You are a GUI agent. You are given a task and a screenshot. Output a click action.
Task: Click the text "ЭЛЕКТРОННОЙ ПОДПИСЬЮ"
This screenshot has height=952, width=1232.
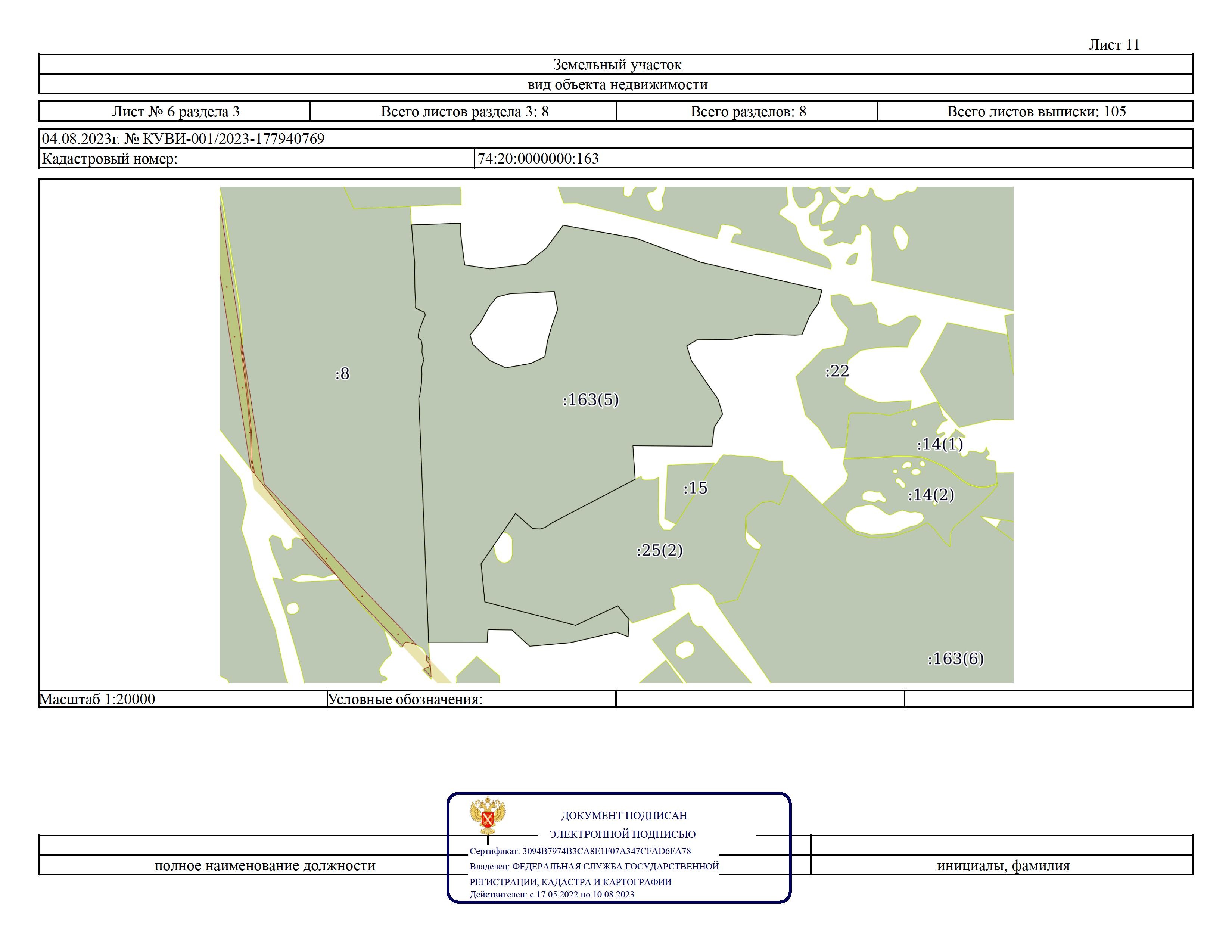(x=622, y=834)
